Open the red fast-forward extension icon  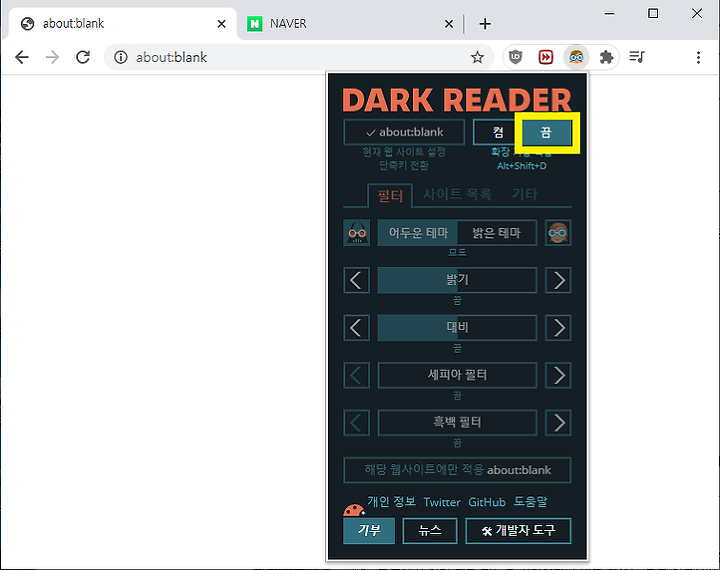[x=546, y=57]
